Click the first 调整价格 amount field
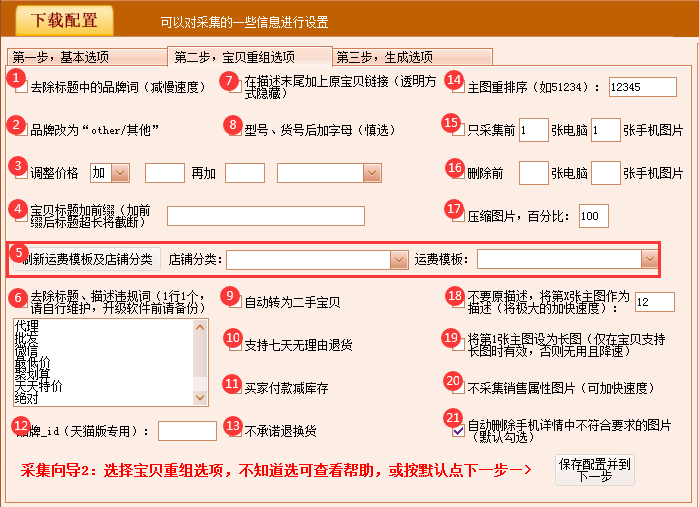699x507 pixels. click(165, 173)
